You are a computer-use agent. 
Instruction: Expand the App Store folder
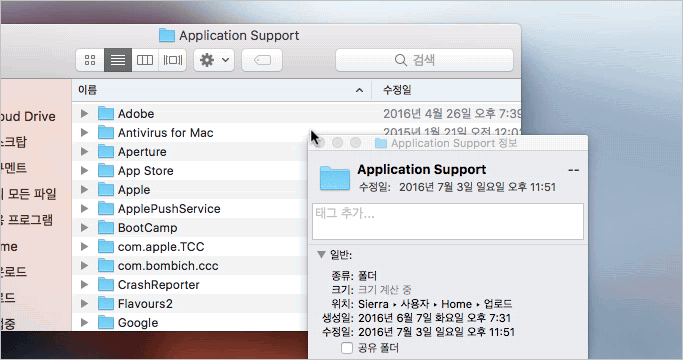click(85, 170)
